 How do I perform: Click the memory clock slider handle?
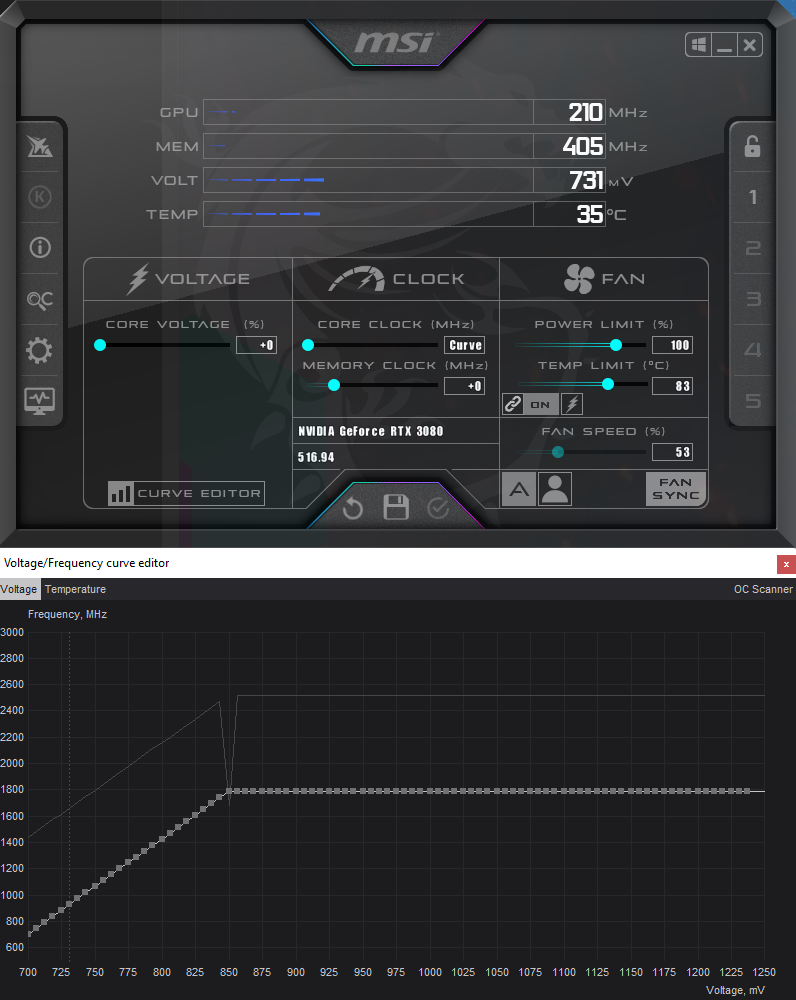coord(334,385)
